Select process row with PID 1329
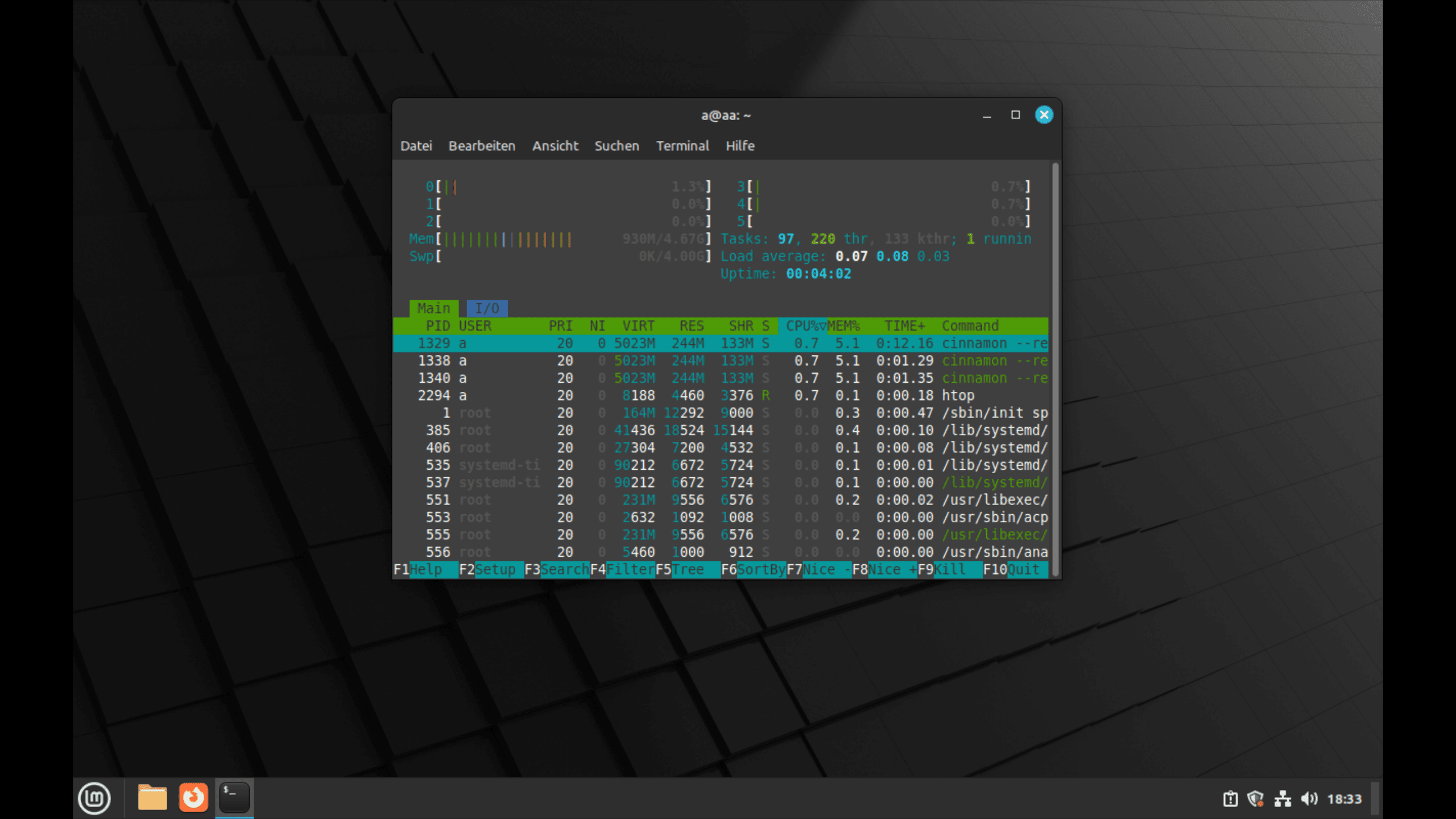This screenshot has height=819, width=1456. click(721, 344)
